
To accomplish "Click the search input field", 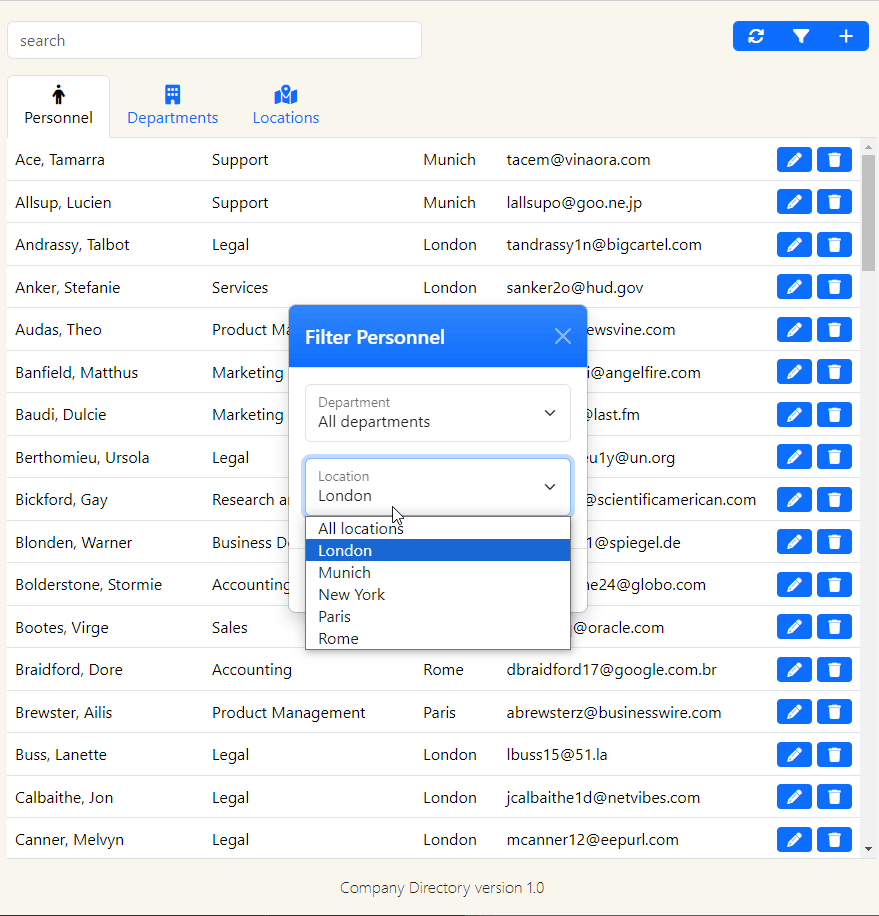I will click(214, 40).
